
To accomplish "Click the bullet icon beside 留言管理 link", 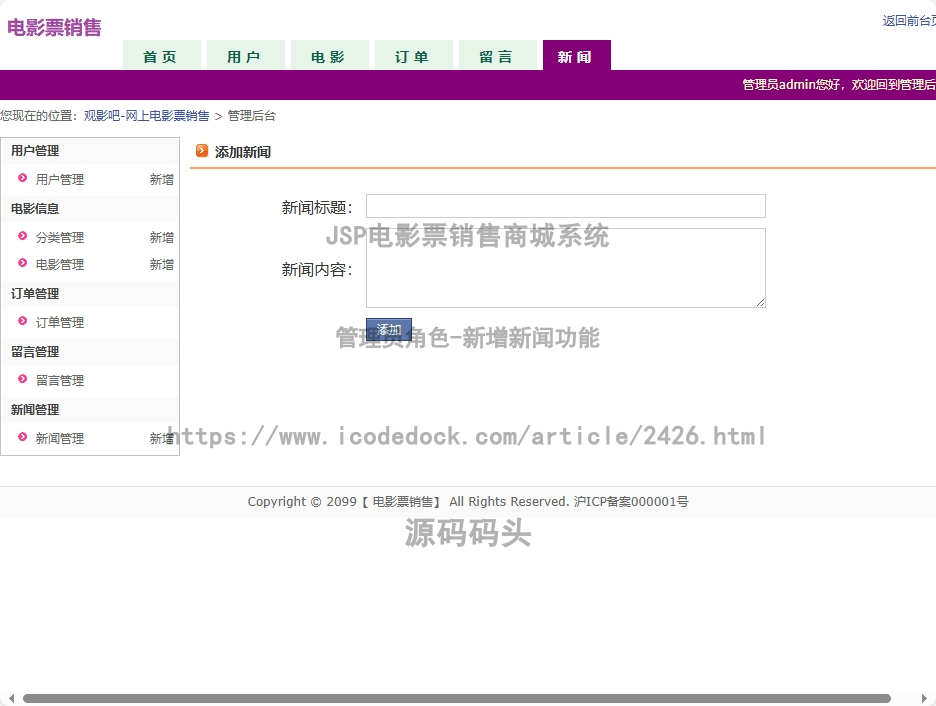I will click(x=23, y=378).
